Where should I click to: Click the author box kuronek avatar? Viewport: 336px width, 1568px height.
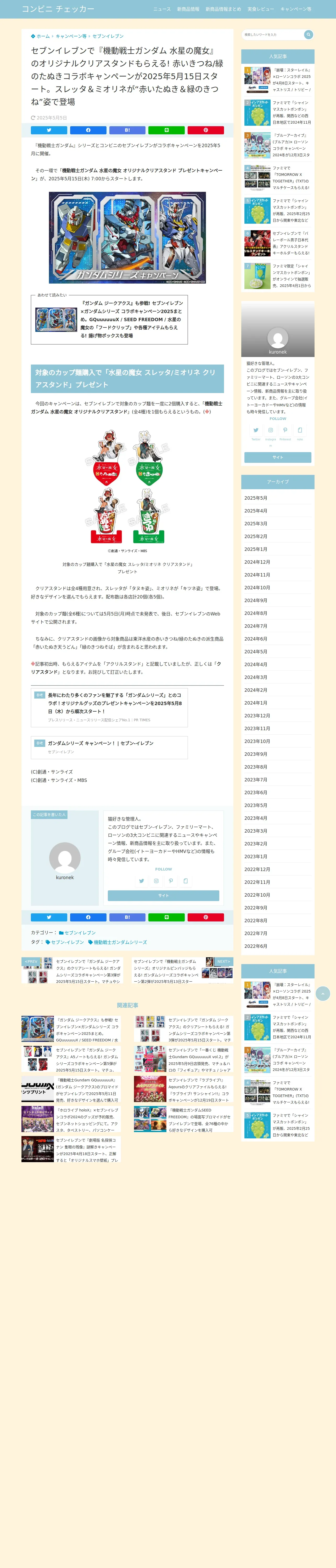tap(65, 858)
